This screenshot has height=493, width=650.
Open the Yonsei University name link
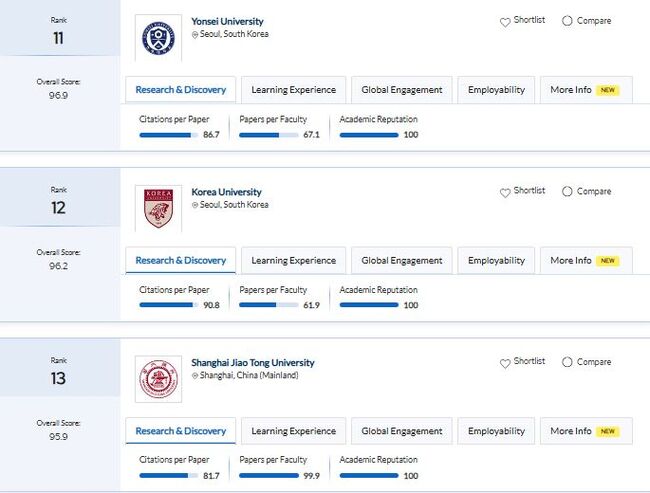tap(227, 21)
